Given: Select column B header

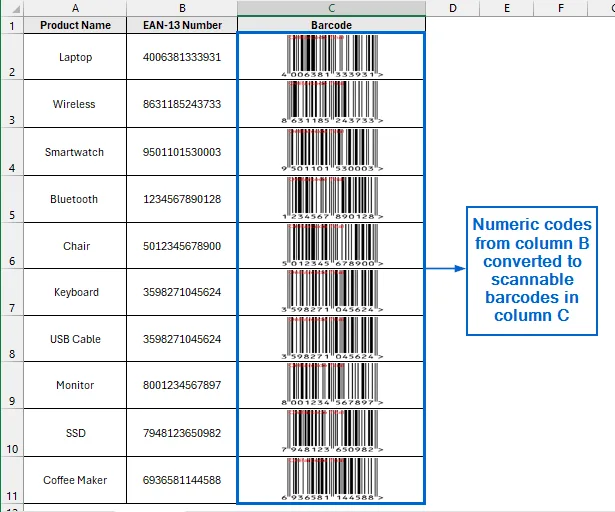Looking at the screenshot, I should coord(182,8).
